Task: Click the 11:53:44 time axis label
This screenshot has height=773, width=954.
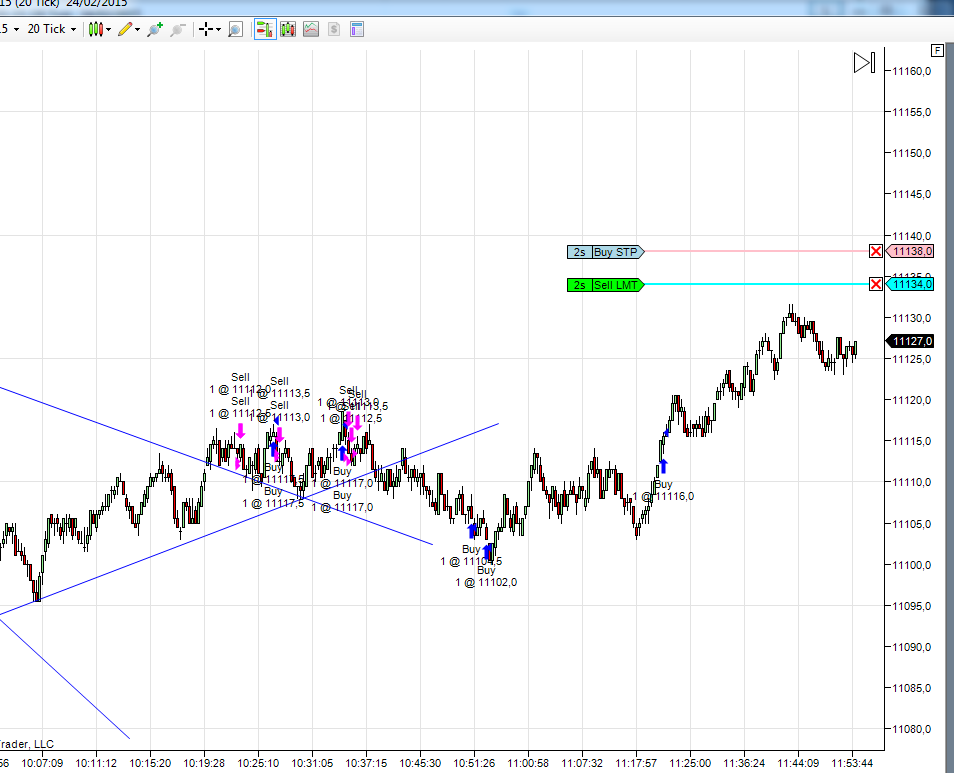Action: [852, 763]
